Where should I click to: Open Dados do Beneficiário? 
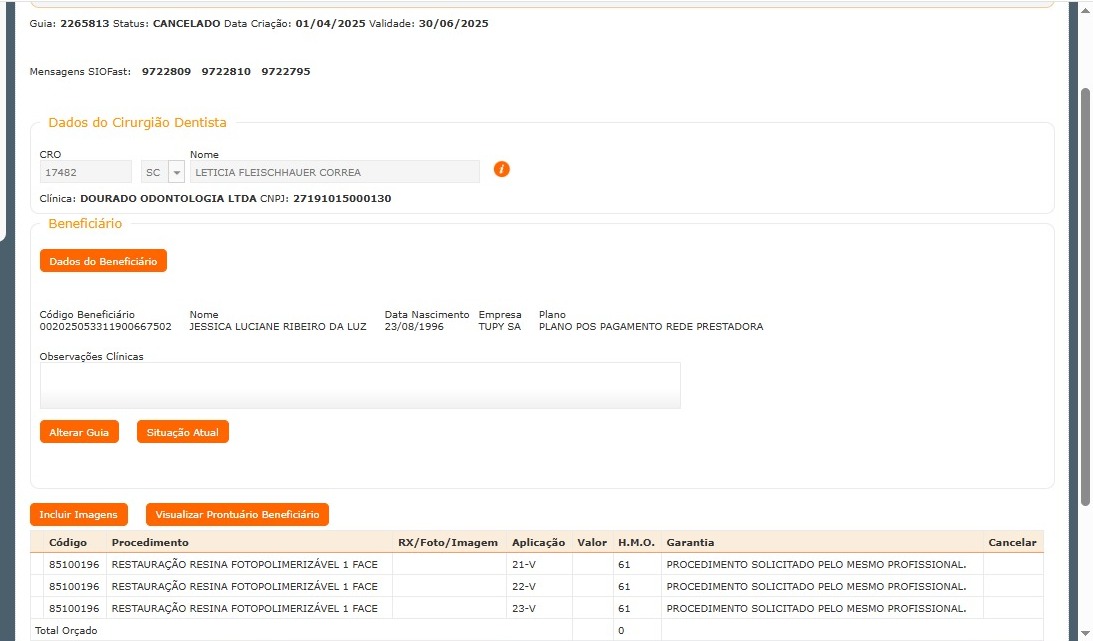(103, 261)
